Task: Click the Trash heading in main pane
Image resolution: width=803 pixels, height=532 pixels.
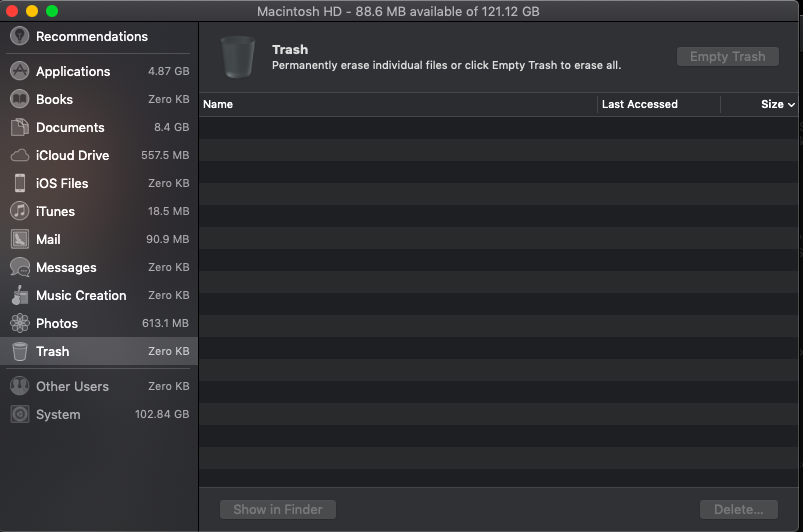Action: [290, 50]
